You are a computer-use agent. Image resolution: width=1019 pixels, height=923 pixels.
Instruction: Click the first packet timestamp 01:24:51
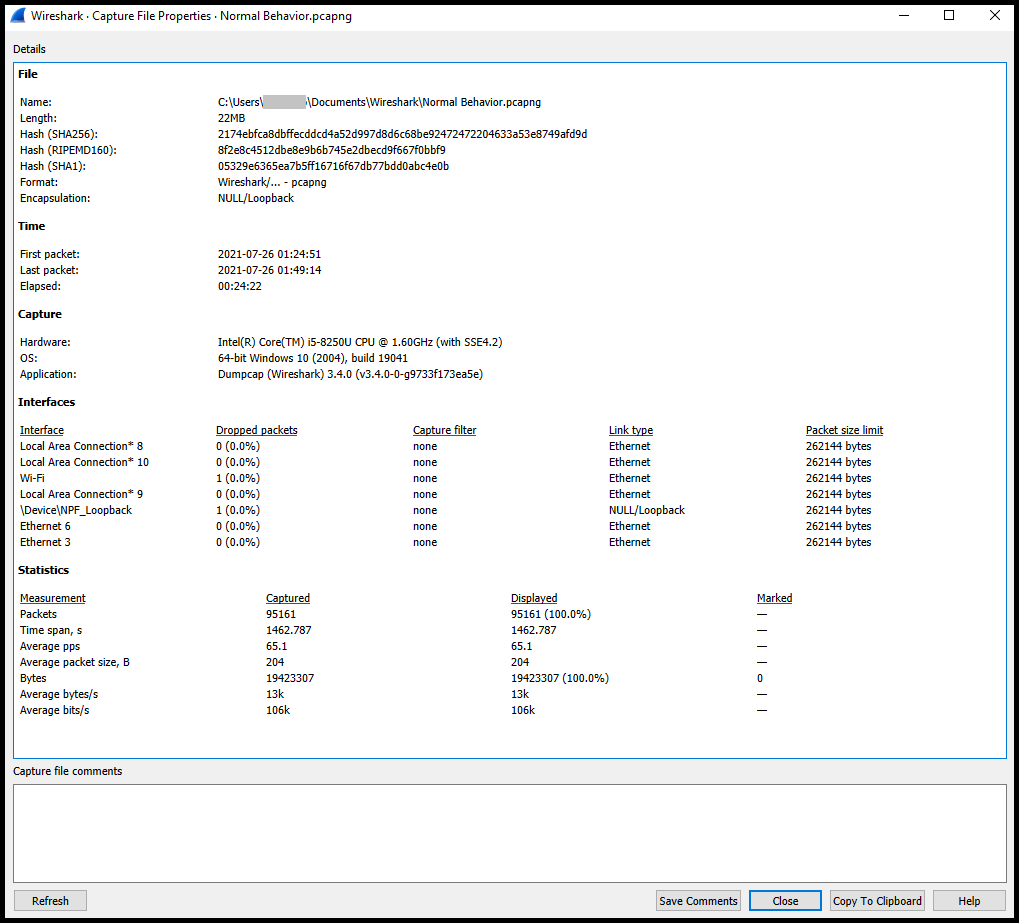[269, 254]
